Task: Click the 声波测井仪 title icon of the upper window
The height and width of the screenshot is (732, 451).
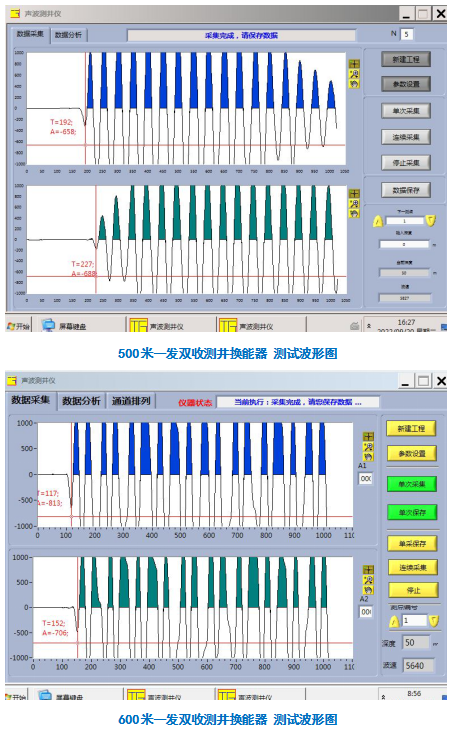Action: (15, 14)
